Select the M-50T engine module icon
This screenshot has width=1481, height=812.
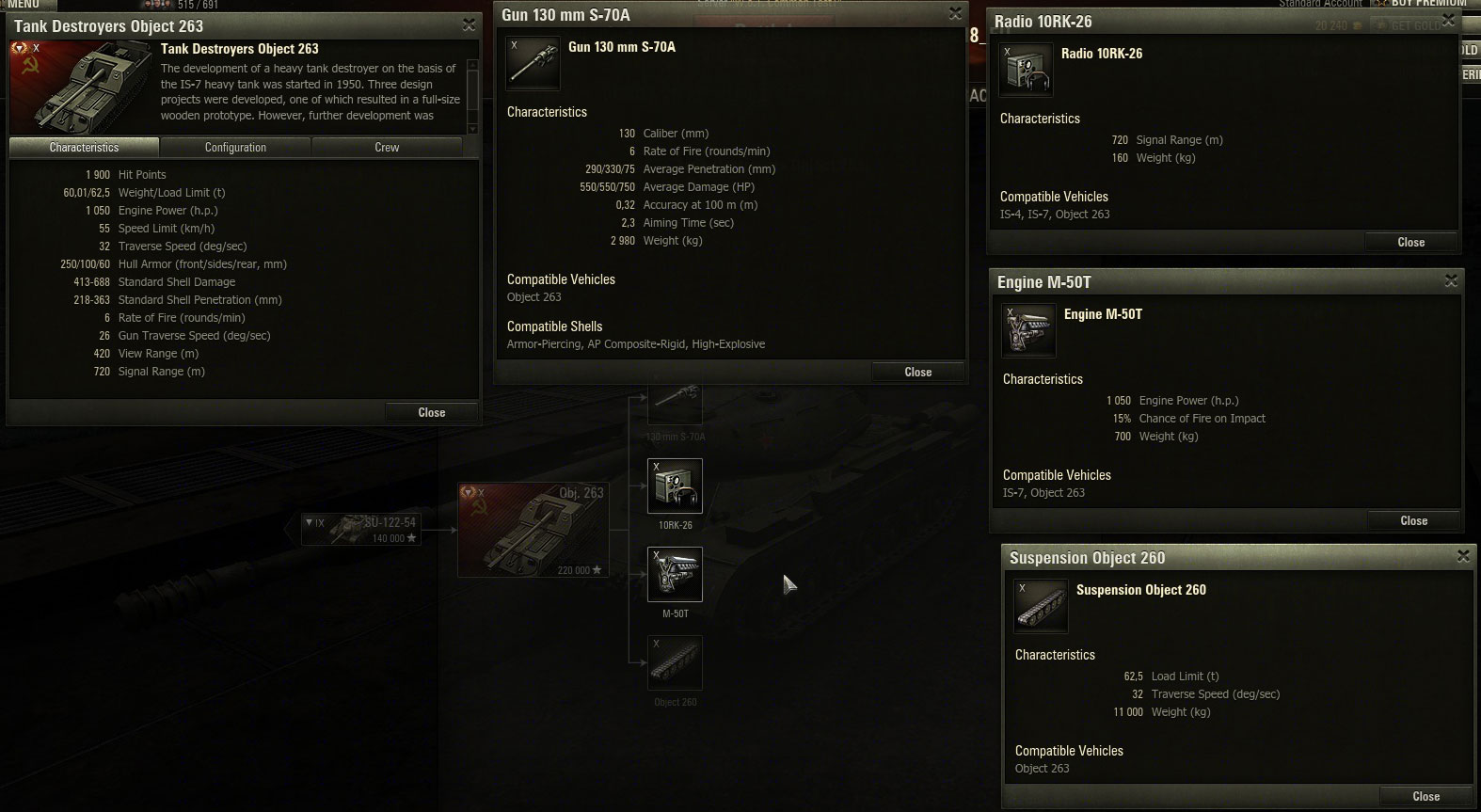pos(675,574)
